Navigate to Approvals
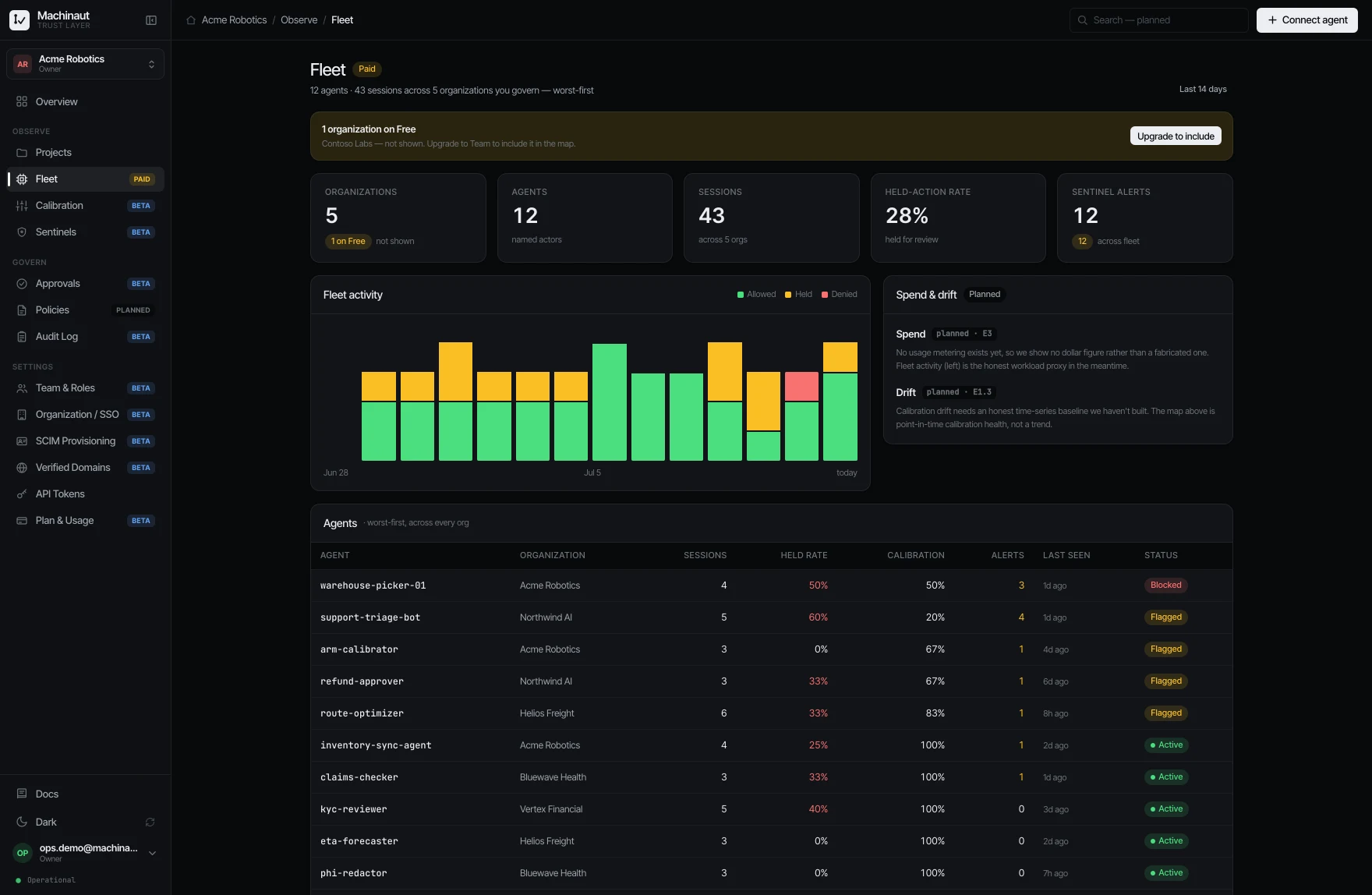 pos(85,284)
